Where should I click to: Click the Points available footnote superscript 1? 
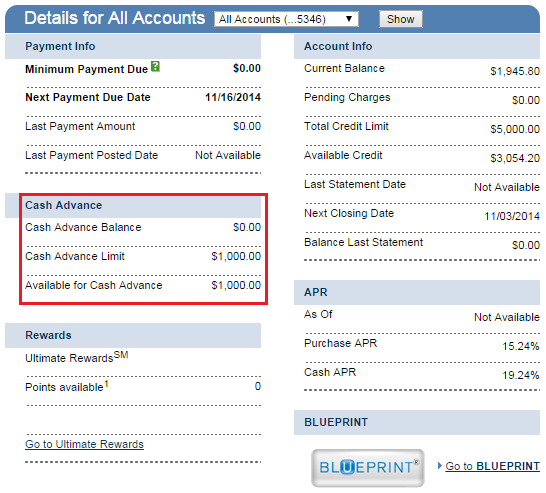tap(107, 384)
